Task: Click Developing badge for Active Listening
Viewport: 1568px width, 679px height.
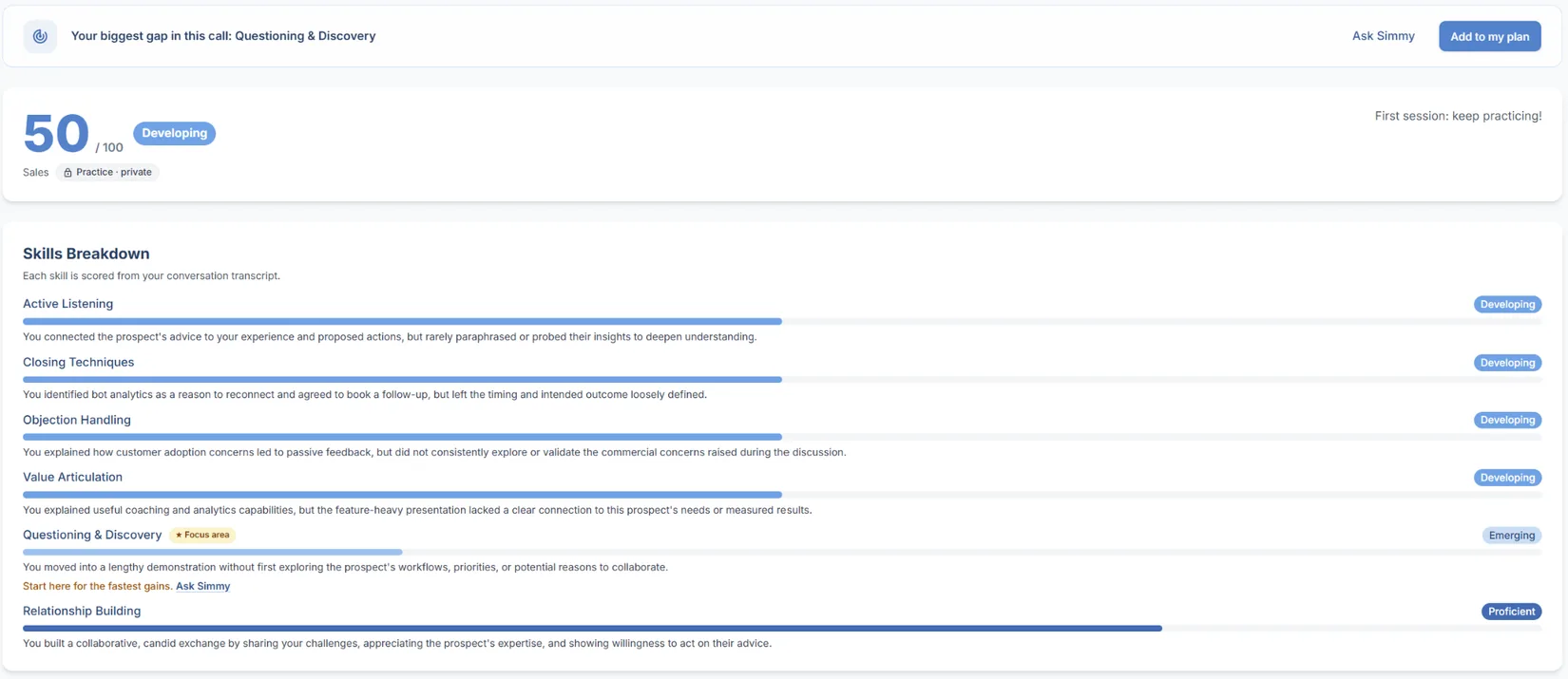Action: coord(1507,305)
